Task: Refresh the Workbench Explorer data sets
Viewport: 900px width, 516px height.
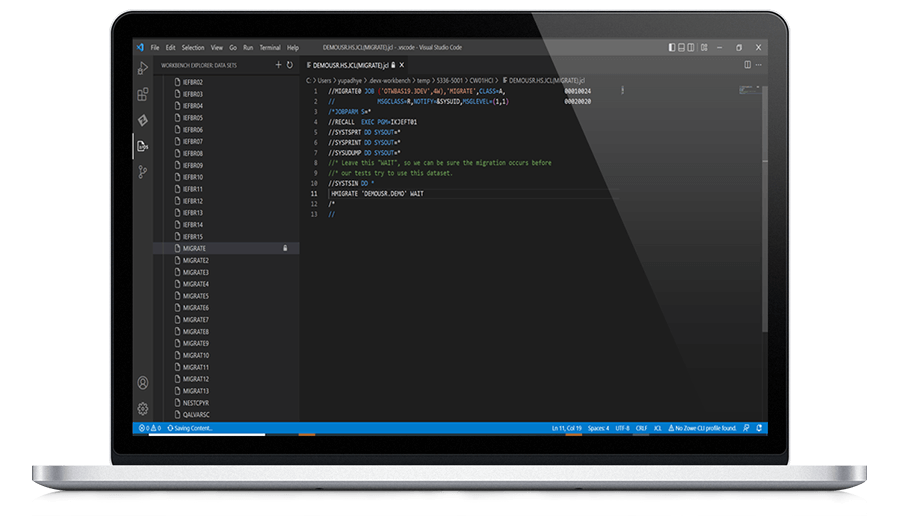Action: [290, 65]
